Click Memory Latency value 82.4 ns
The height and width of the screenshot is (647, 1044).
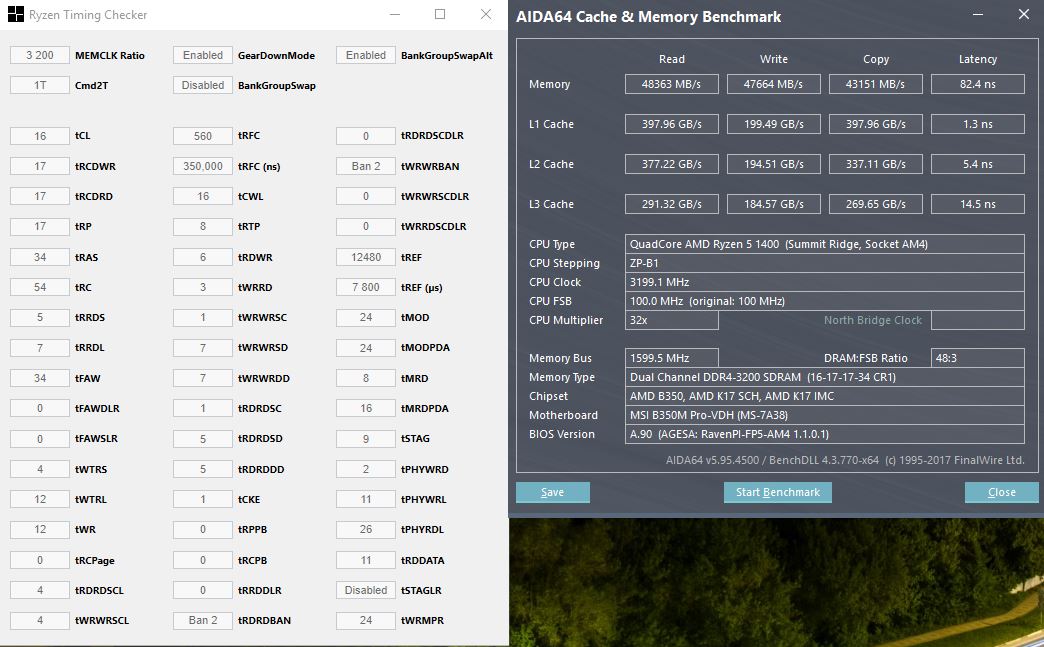click(977, 84)
